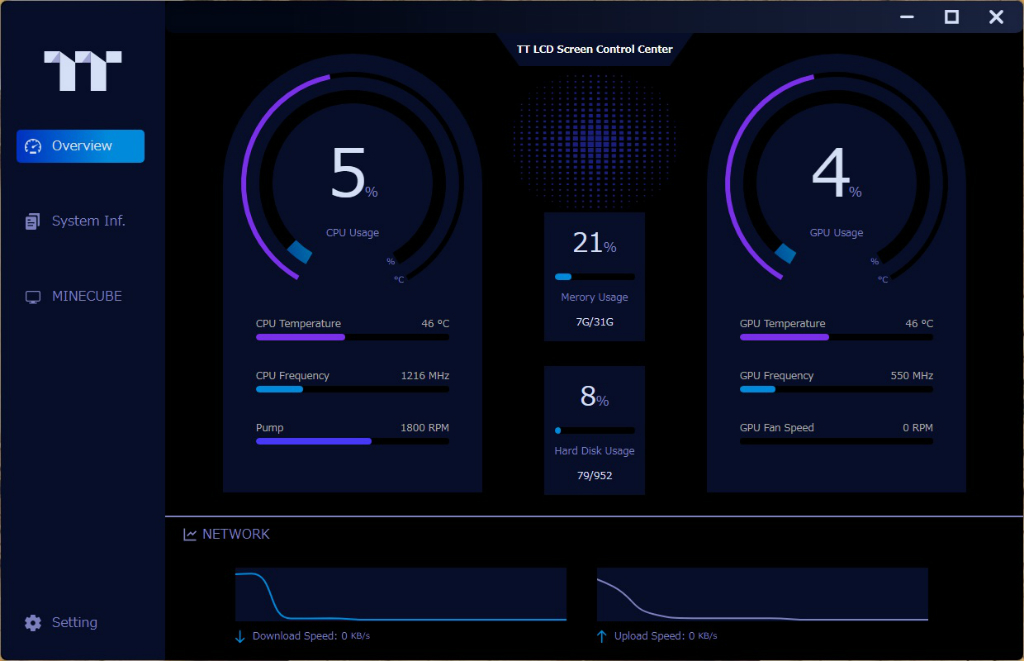Image resolution: width=1024 pixels, height=661 pixels.
Task: Click the upload speed arrow icon
Action: point(601,636)
